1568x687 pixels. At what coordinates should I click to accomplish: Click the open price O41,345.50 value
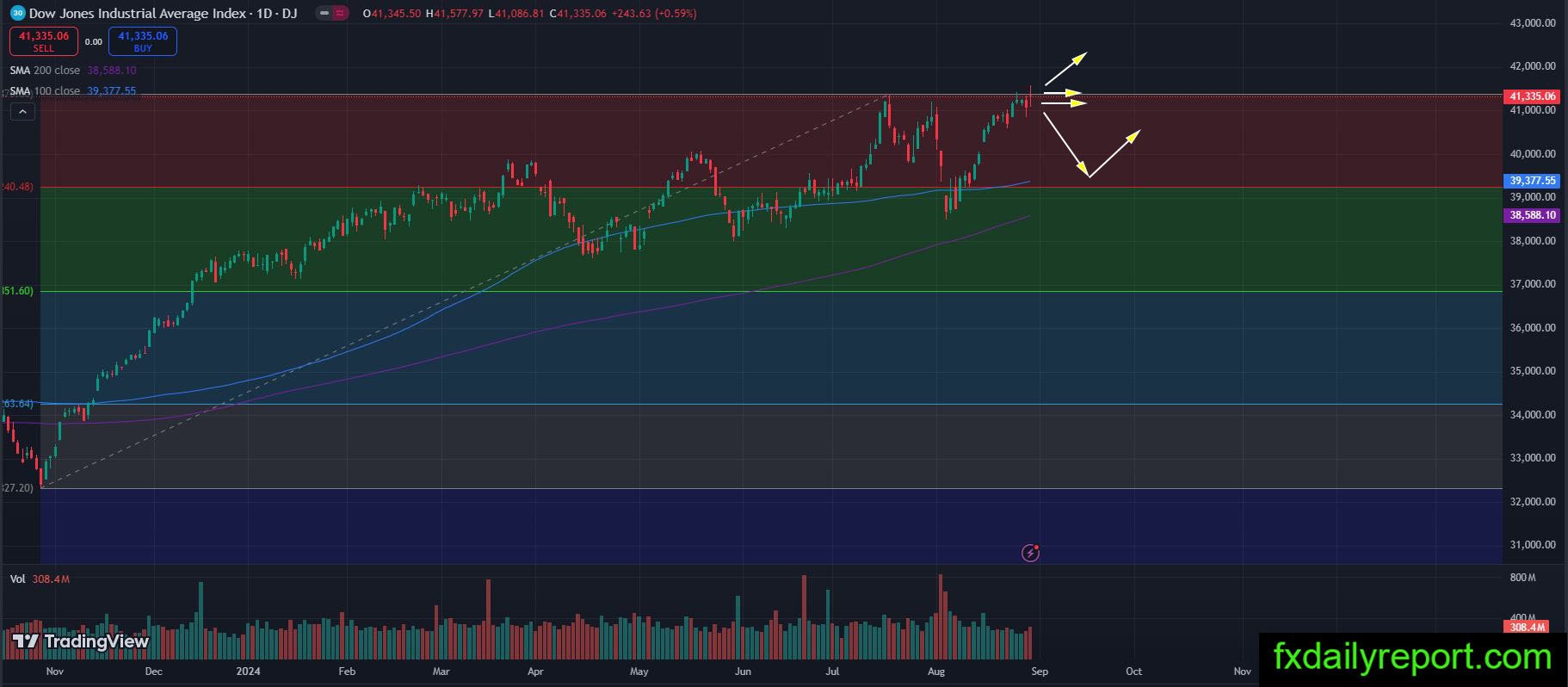(392, 14)
